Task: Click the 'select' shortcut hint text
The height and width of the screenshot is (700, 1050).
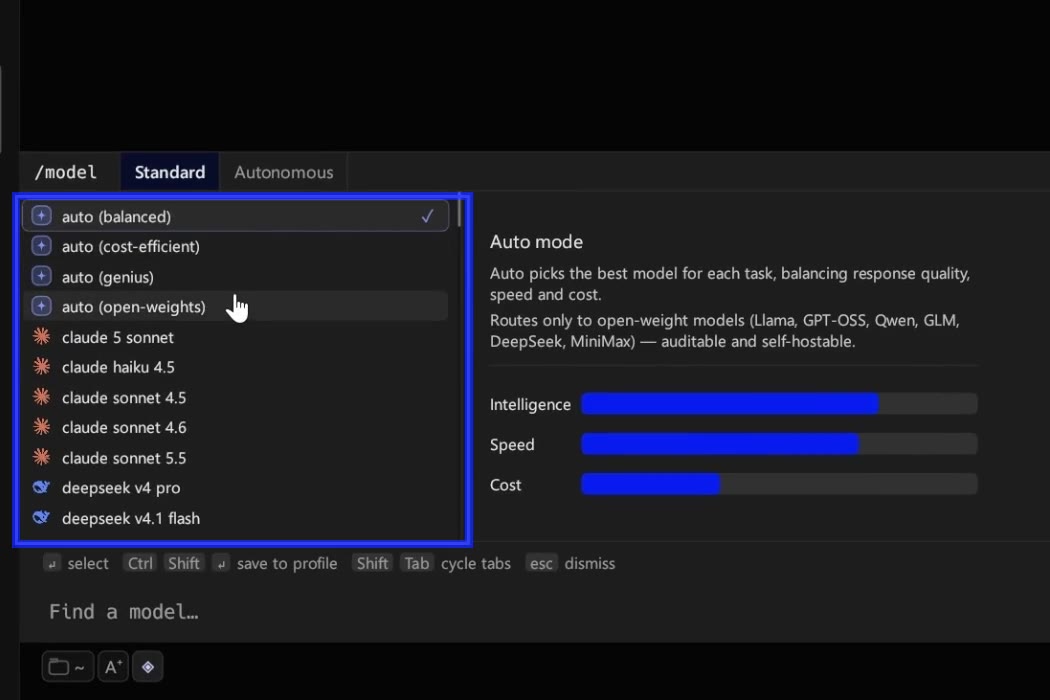Action: (88, 563)
